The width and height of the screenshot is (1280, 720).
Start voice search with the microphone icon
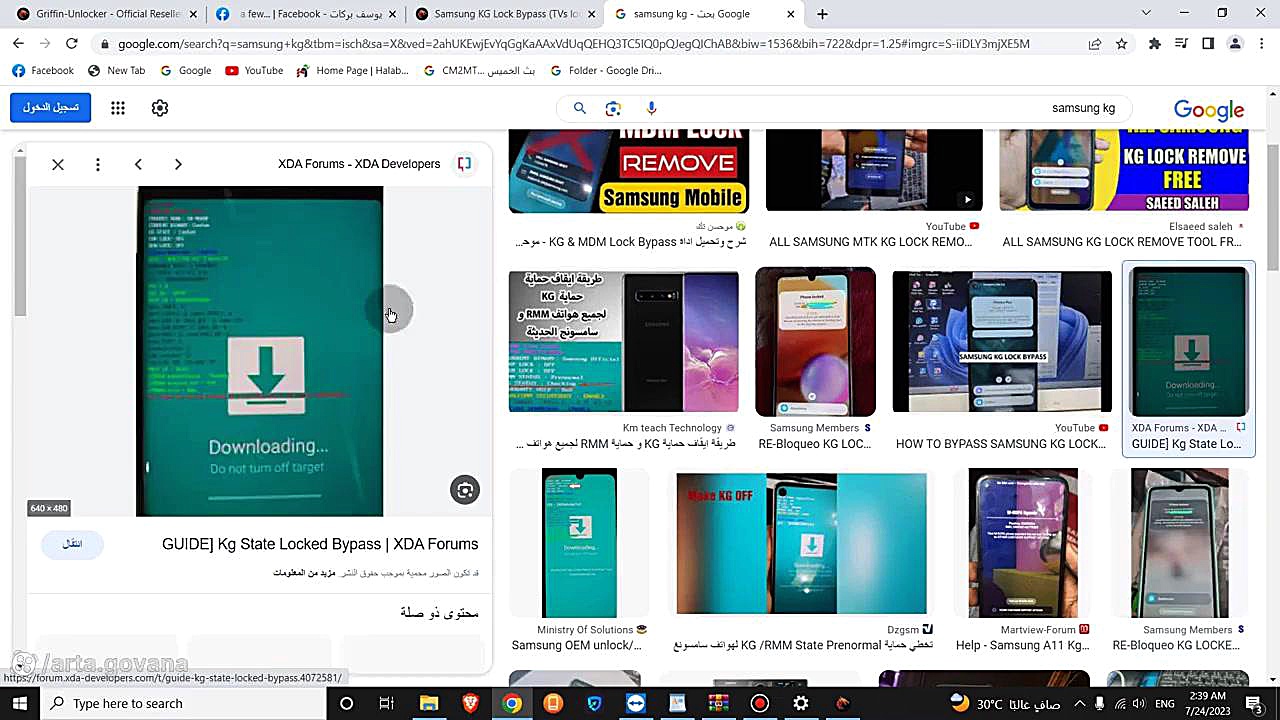tap(651, 108)
